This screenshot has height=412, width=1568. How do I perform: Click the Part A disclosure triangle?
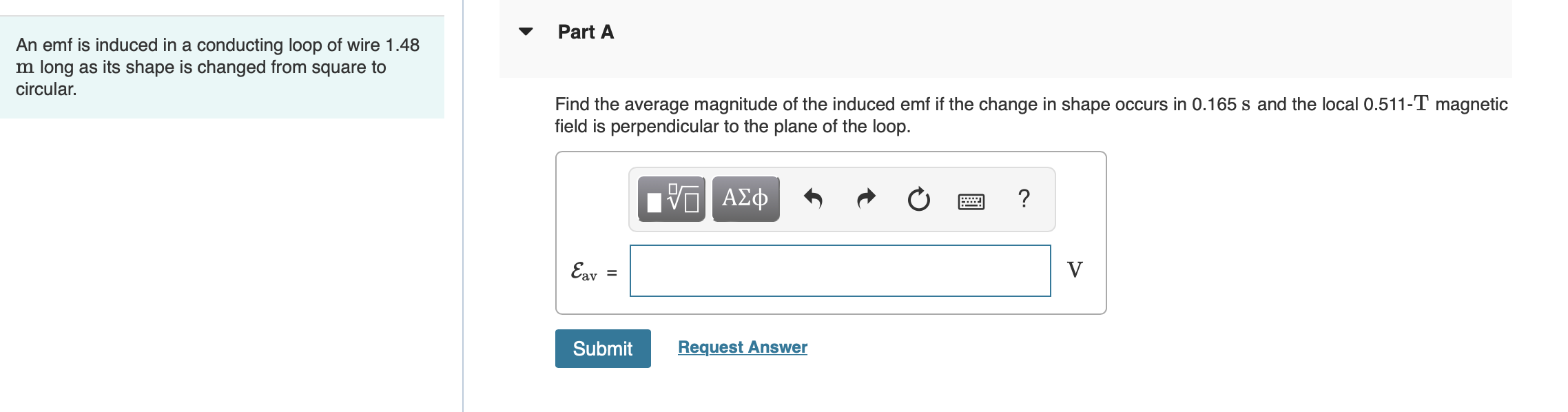[525, 32]
